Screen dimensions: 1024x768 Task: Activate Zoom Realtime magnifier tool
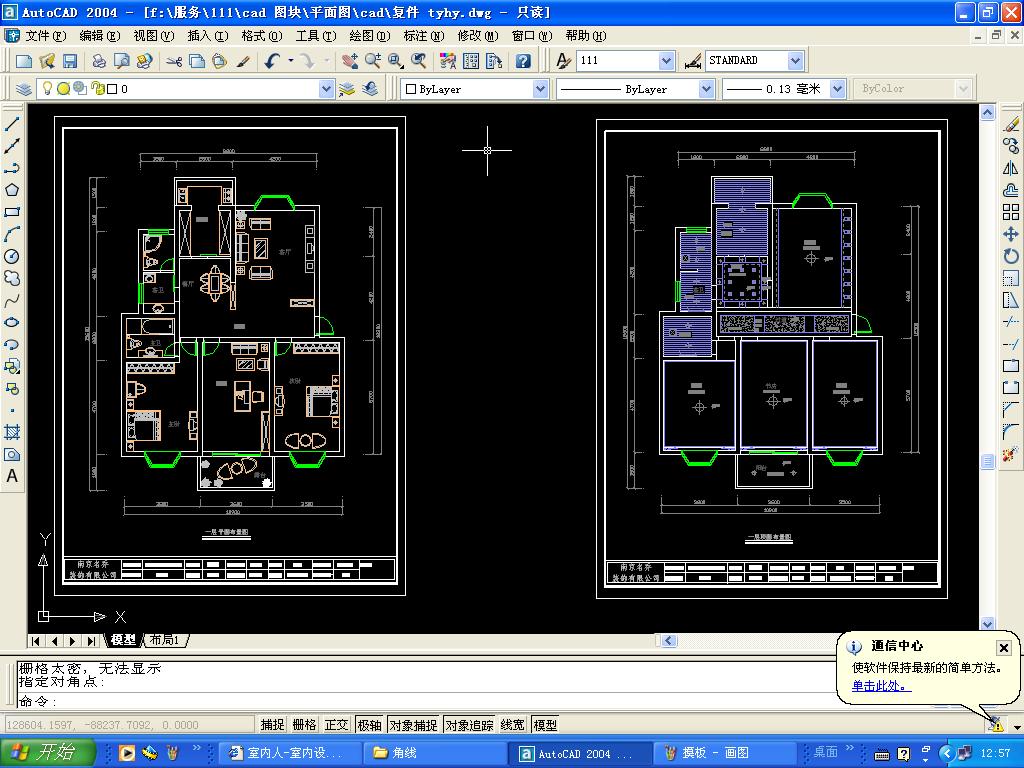tap(373, 61)
